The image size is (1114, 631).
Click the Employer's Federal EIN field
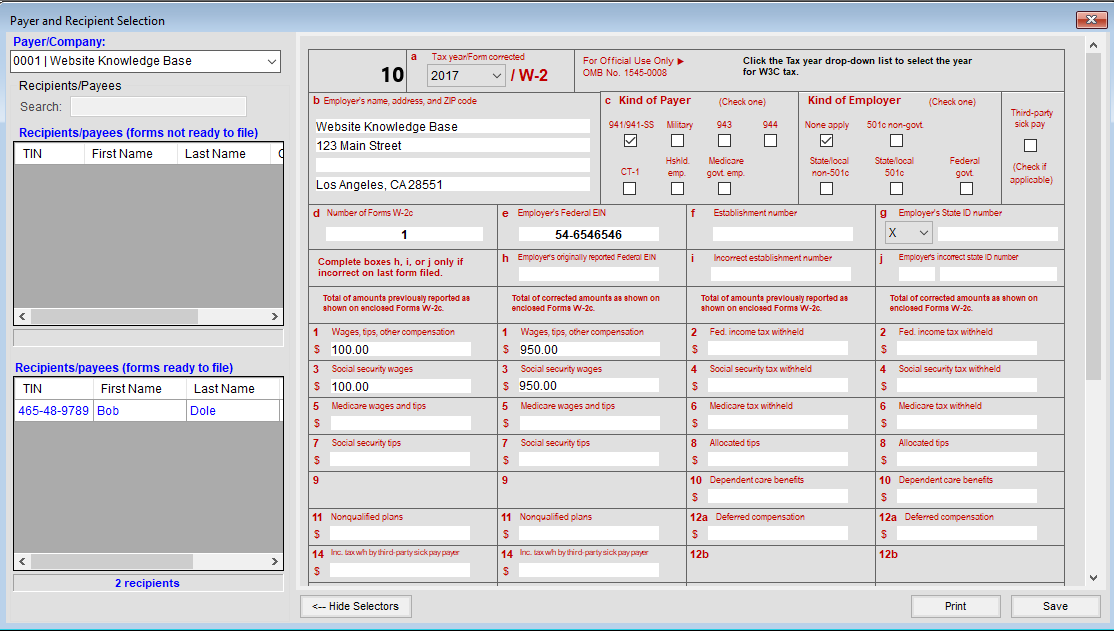588,234
